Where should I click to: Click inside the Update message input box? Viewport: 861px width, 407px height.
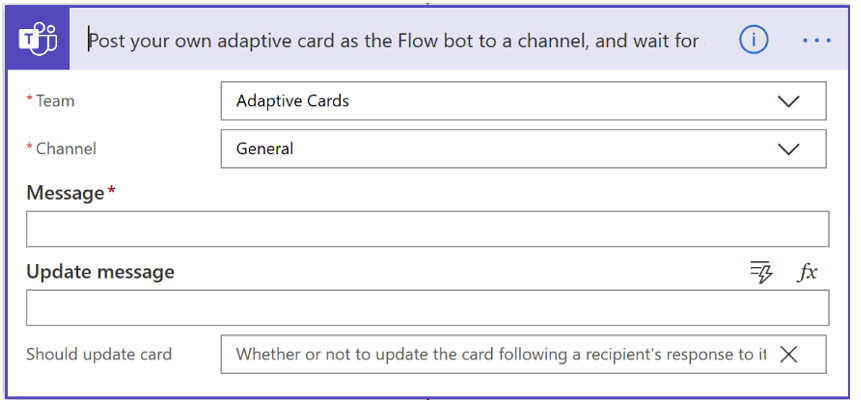pos(428,308)
